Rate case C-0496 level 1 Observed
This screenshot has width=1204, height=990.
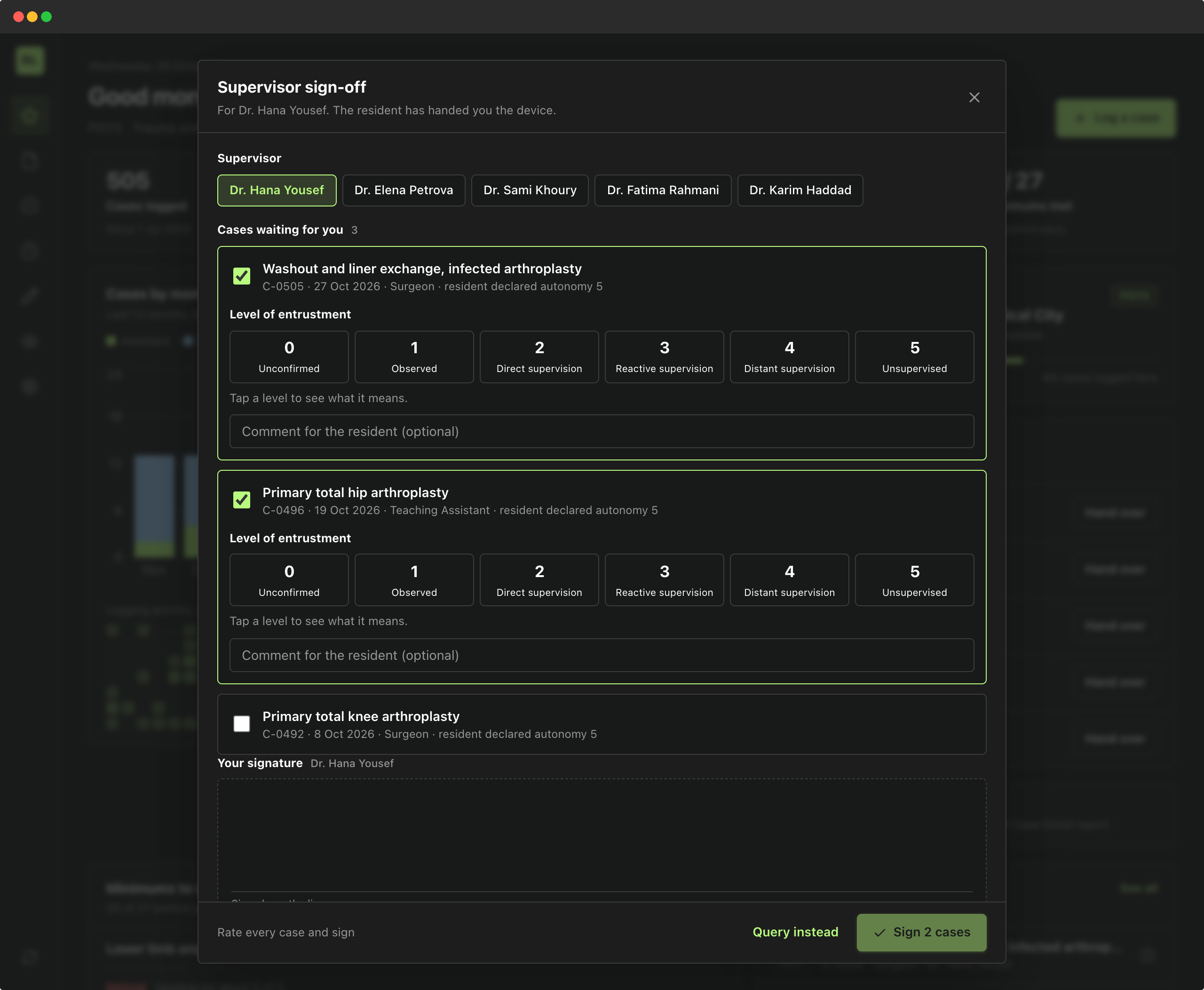[414, 580]
